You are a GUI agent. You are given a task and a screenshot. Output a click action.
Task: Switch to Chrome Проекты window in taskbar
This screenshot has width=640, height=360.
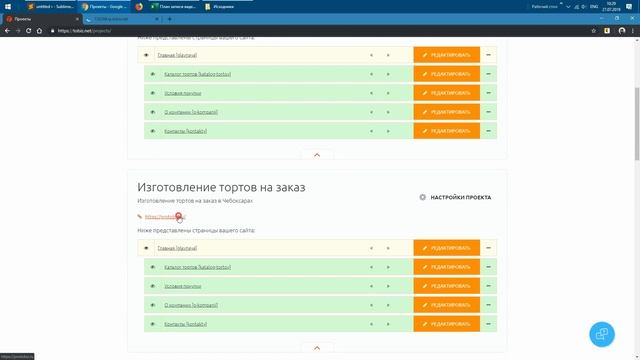click(x=104, y=7)
